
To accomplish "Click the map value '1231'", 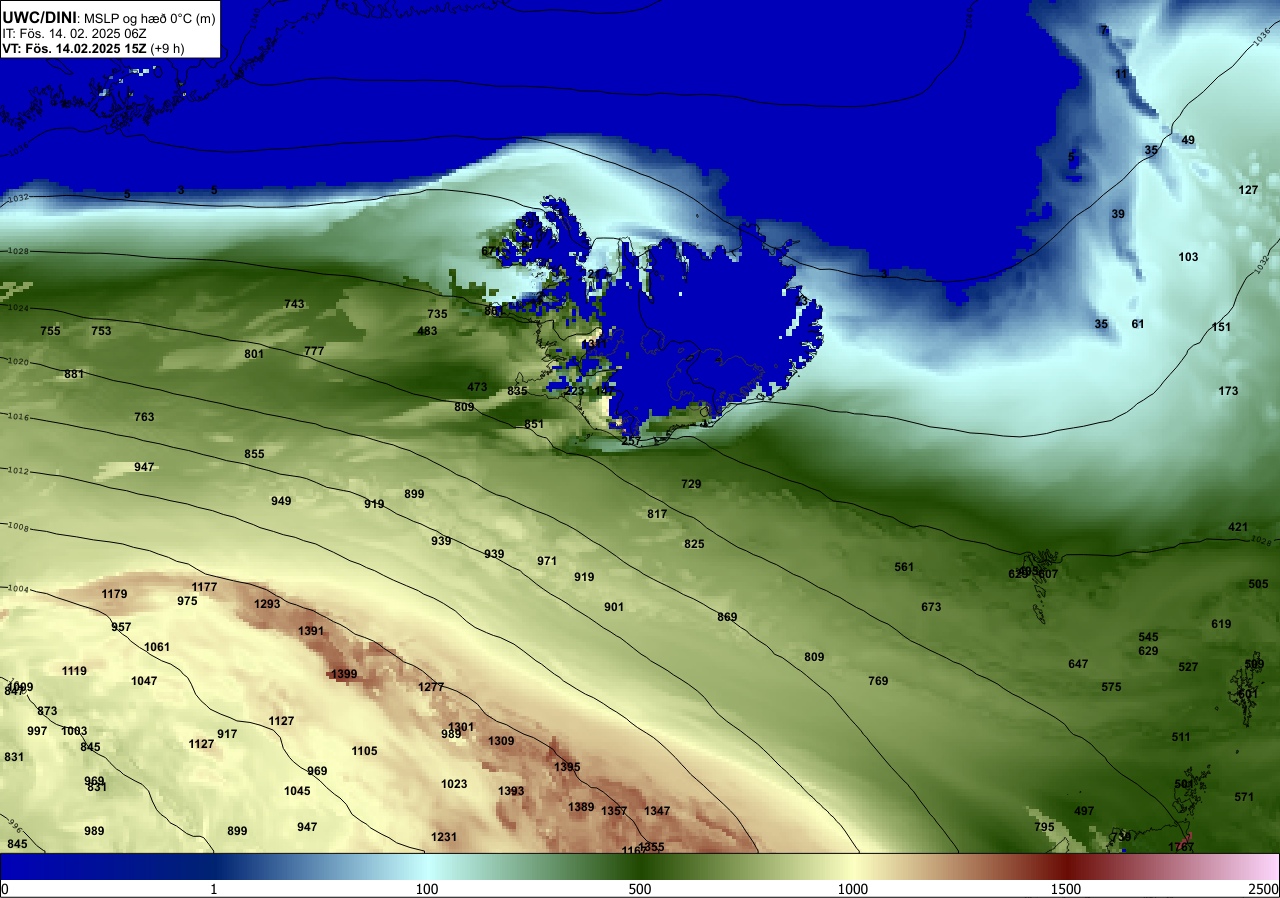I will click(444, 837).
